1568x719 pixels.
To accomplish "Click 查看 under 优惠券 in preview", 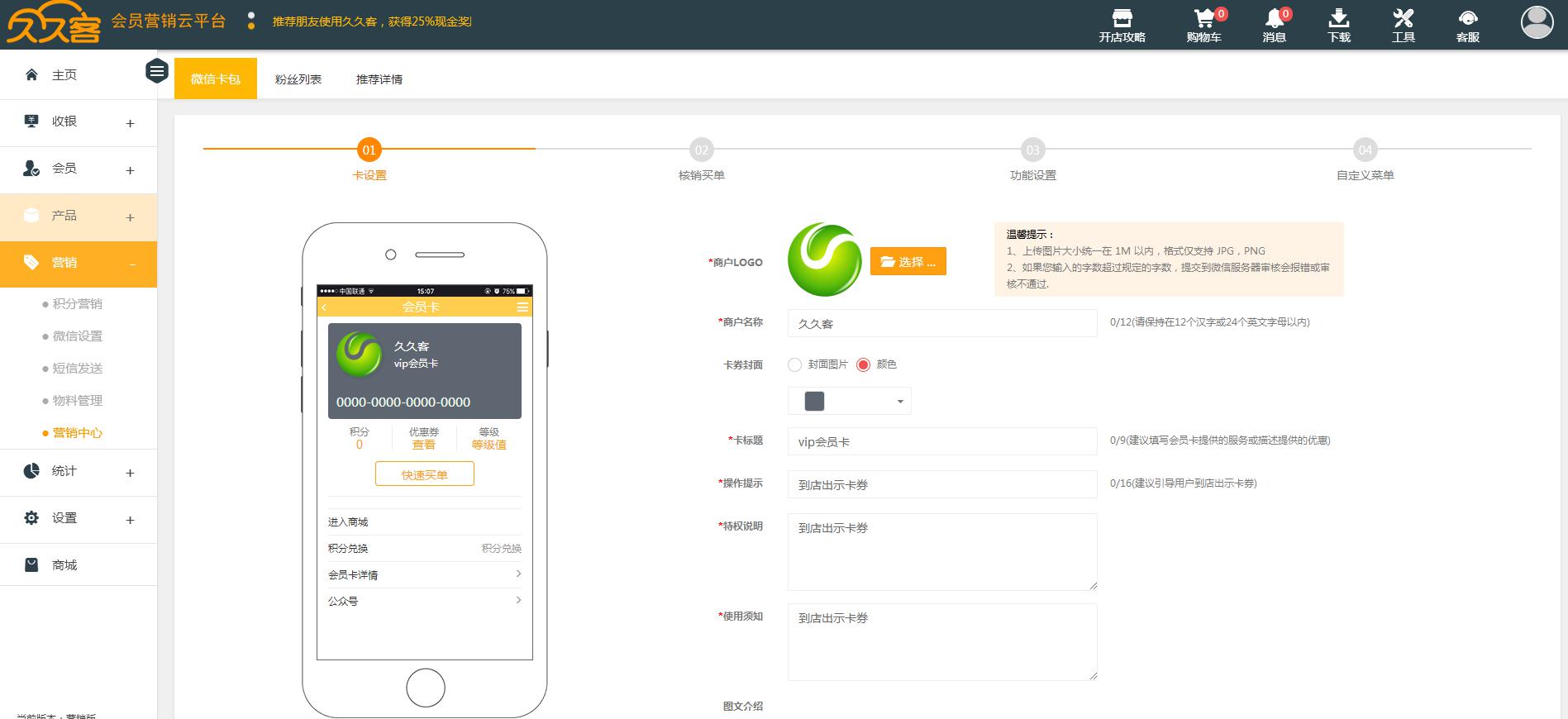I will click(424, 445).
